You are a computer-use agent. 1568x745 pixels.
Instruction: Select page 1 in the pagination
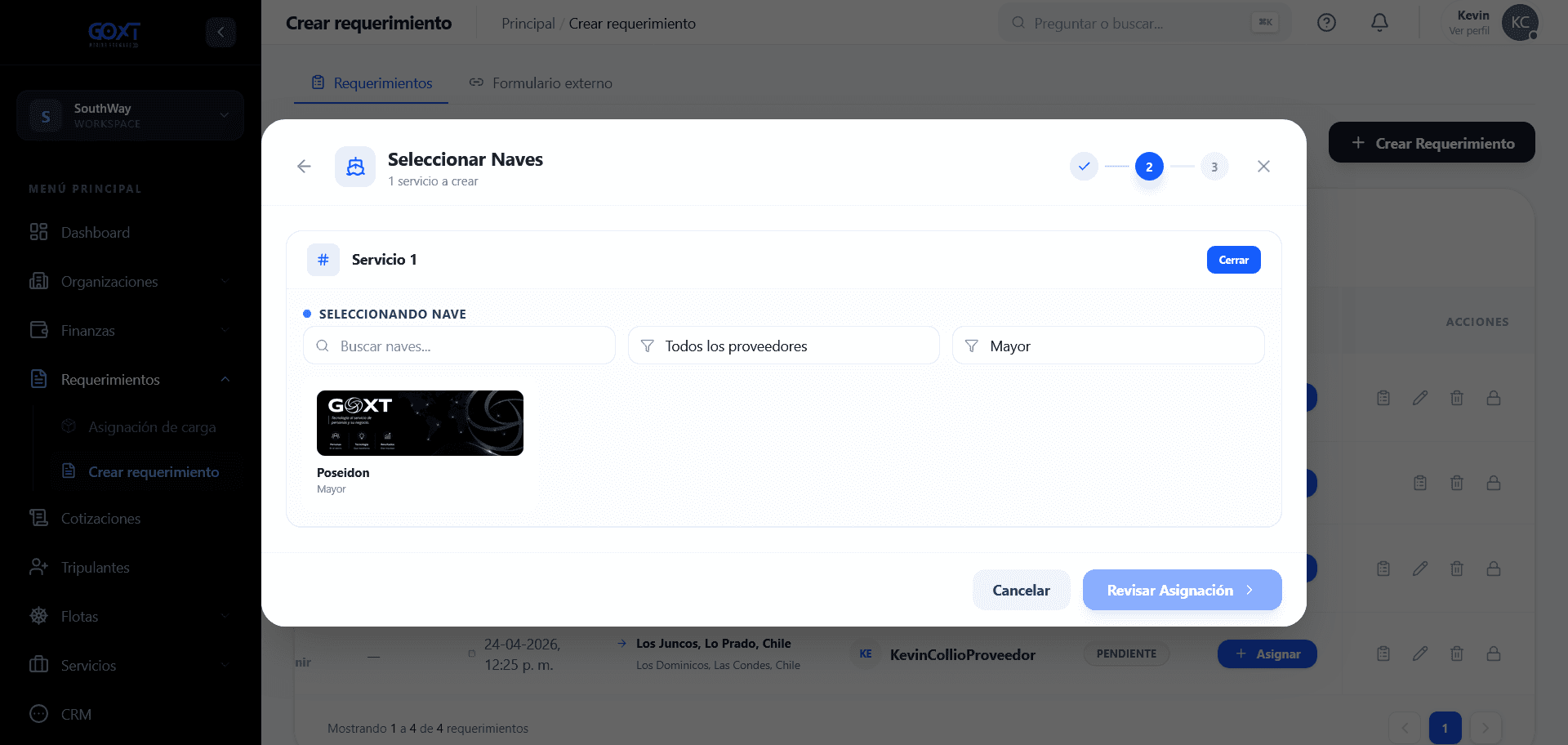pos(1445,728)
